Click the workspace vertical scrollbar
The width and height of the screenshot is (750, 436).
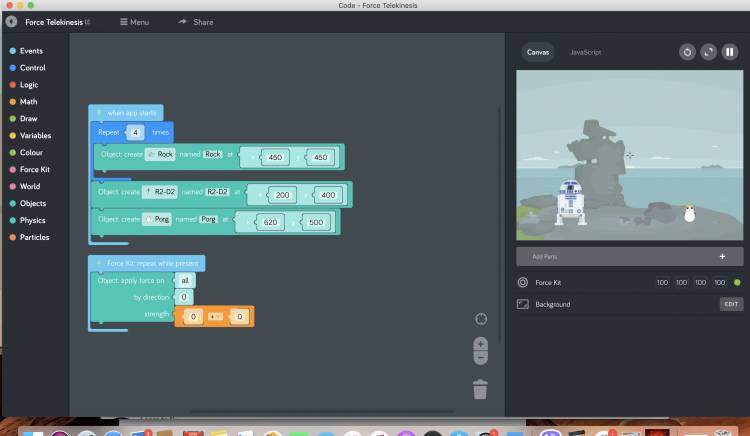click(500, 225)
